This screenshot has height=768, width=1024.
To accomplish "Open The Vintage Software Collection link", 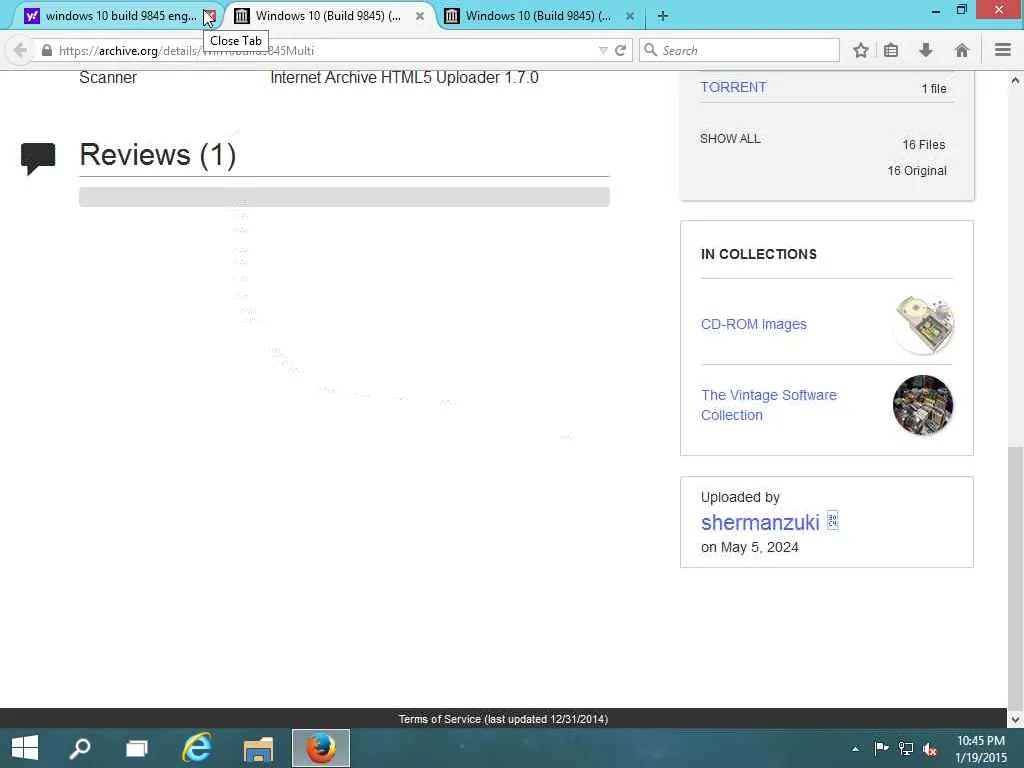I will click(769, 405).
